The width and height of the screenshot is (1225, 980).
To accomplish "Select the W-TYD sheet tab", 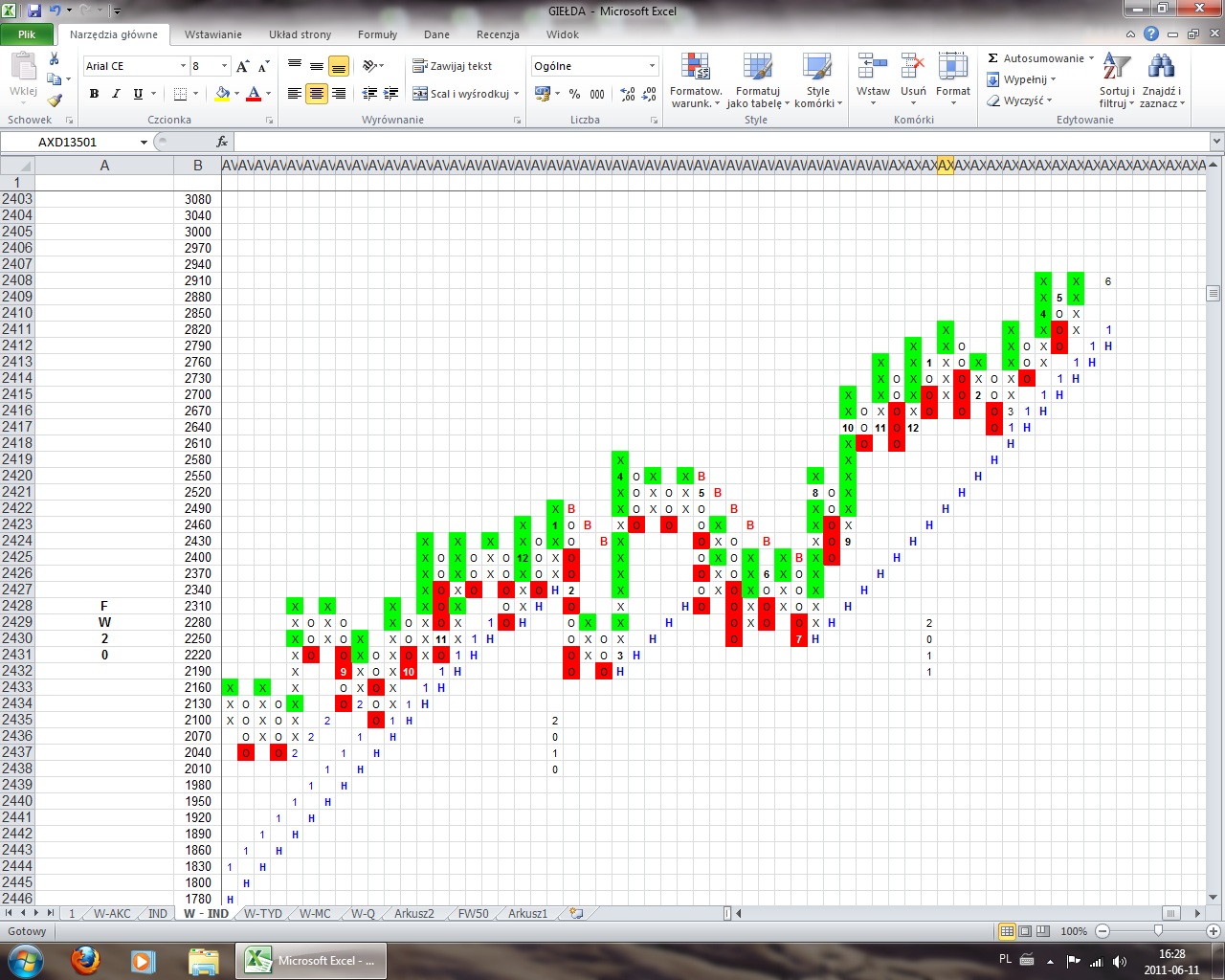I will 263,914.
